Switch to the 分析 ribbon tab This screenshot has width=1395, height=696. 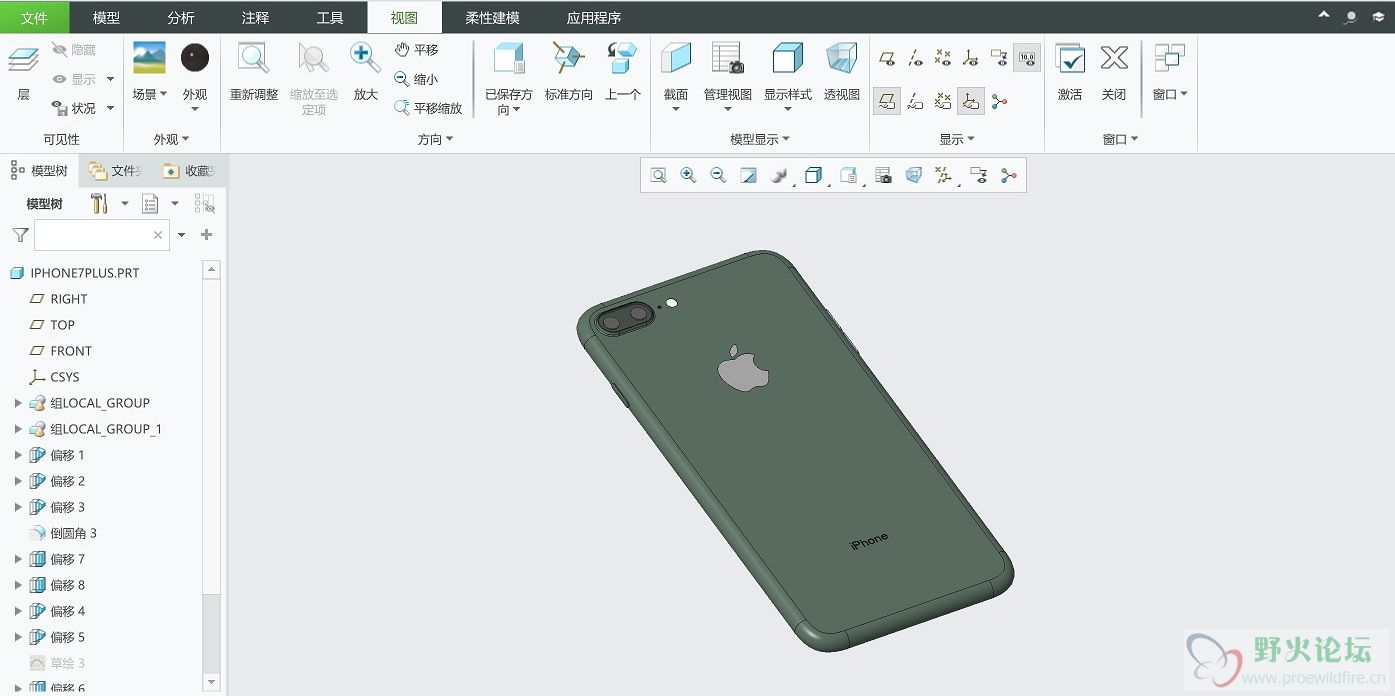click(x=181, y=17)
